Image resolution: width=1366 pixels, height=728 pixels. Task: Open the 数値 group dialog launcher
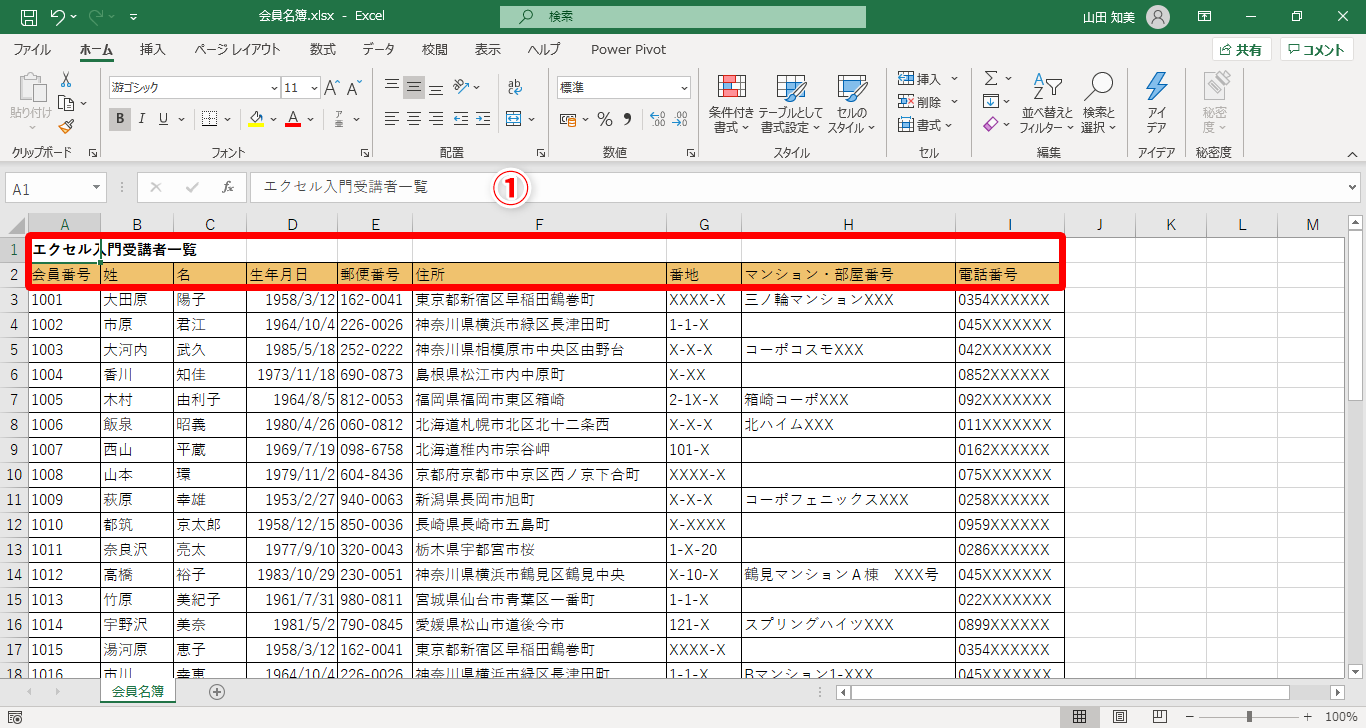point(690,153)
